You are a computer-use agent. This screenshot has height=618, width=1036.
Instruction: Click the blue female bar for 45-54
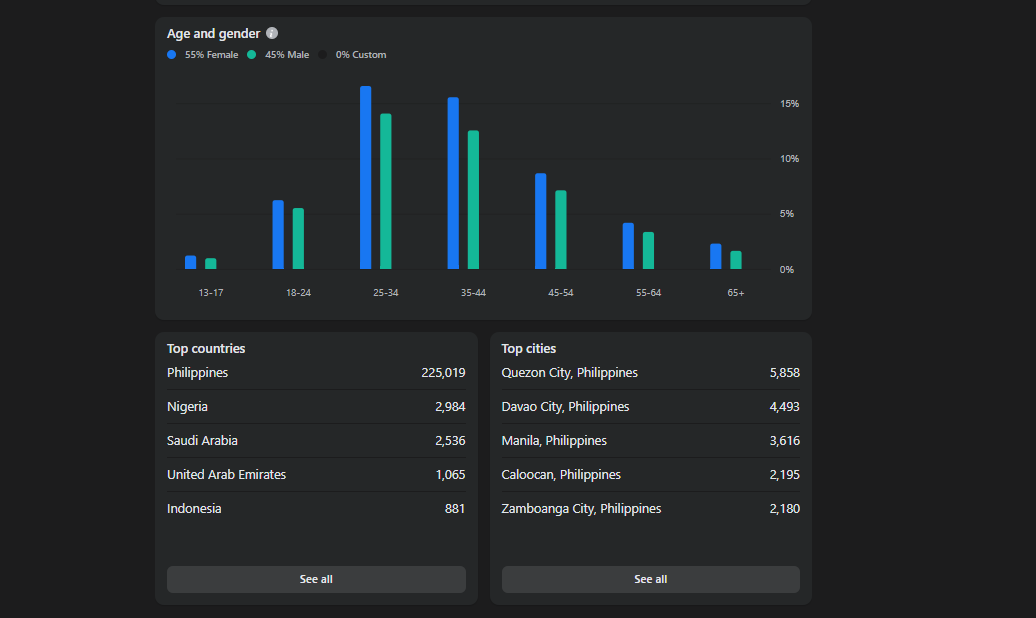(x=540, y=221)
